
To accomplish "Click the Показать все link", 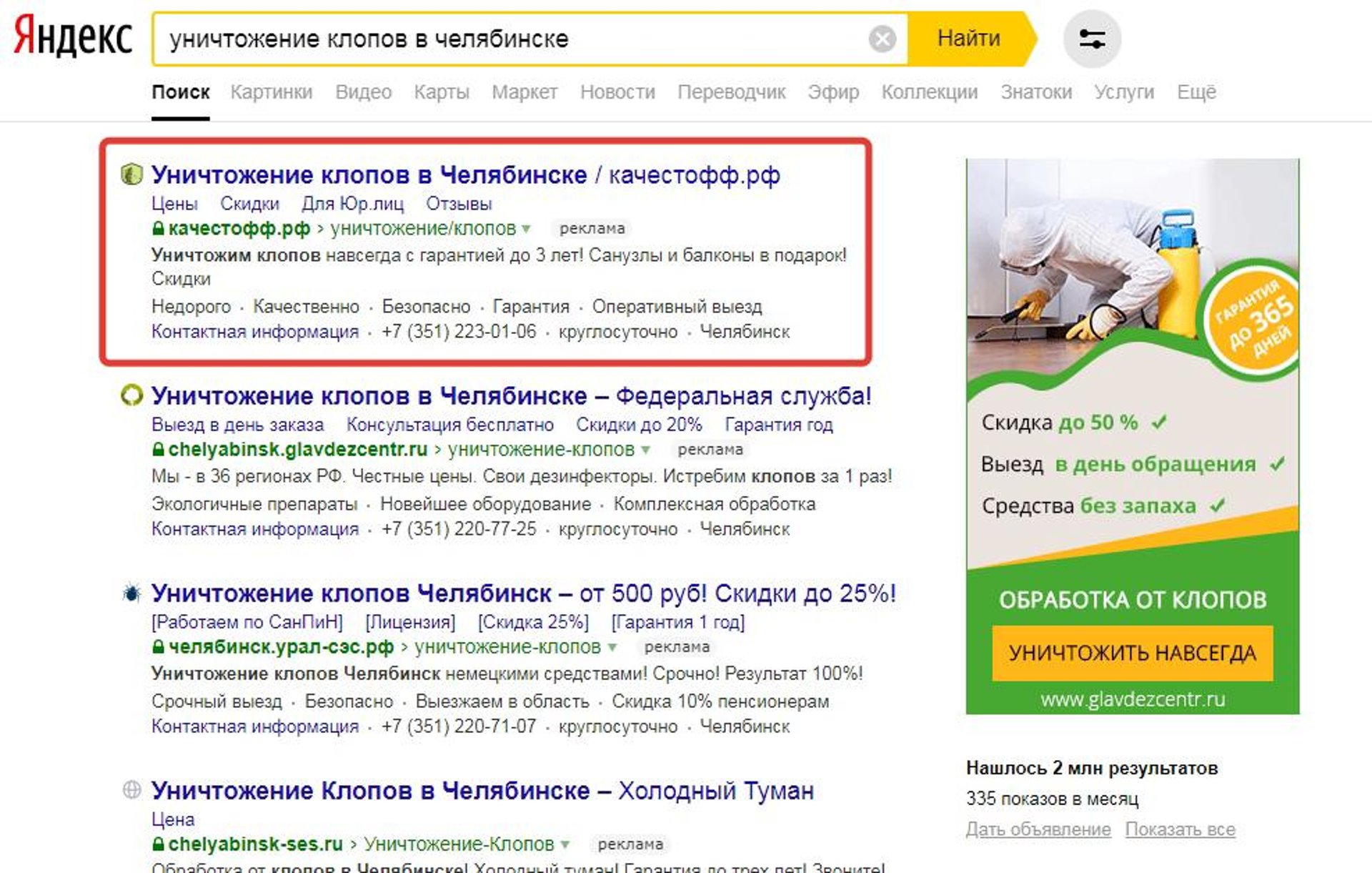I will point(1180,829).
